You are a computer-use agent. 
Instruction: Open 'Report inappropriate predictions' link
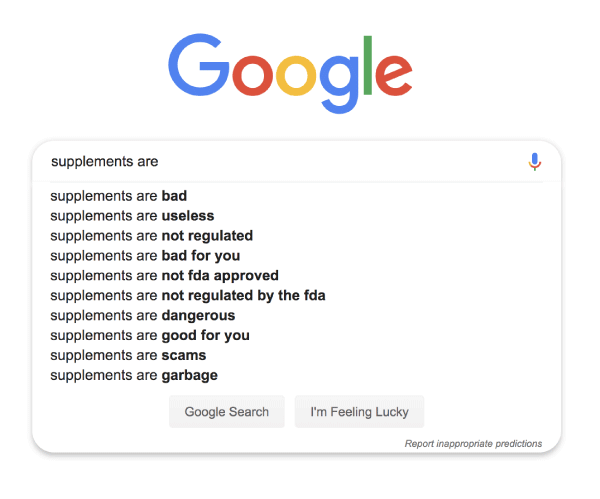coord(473,443)
